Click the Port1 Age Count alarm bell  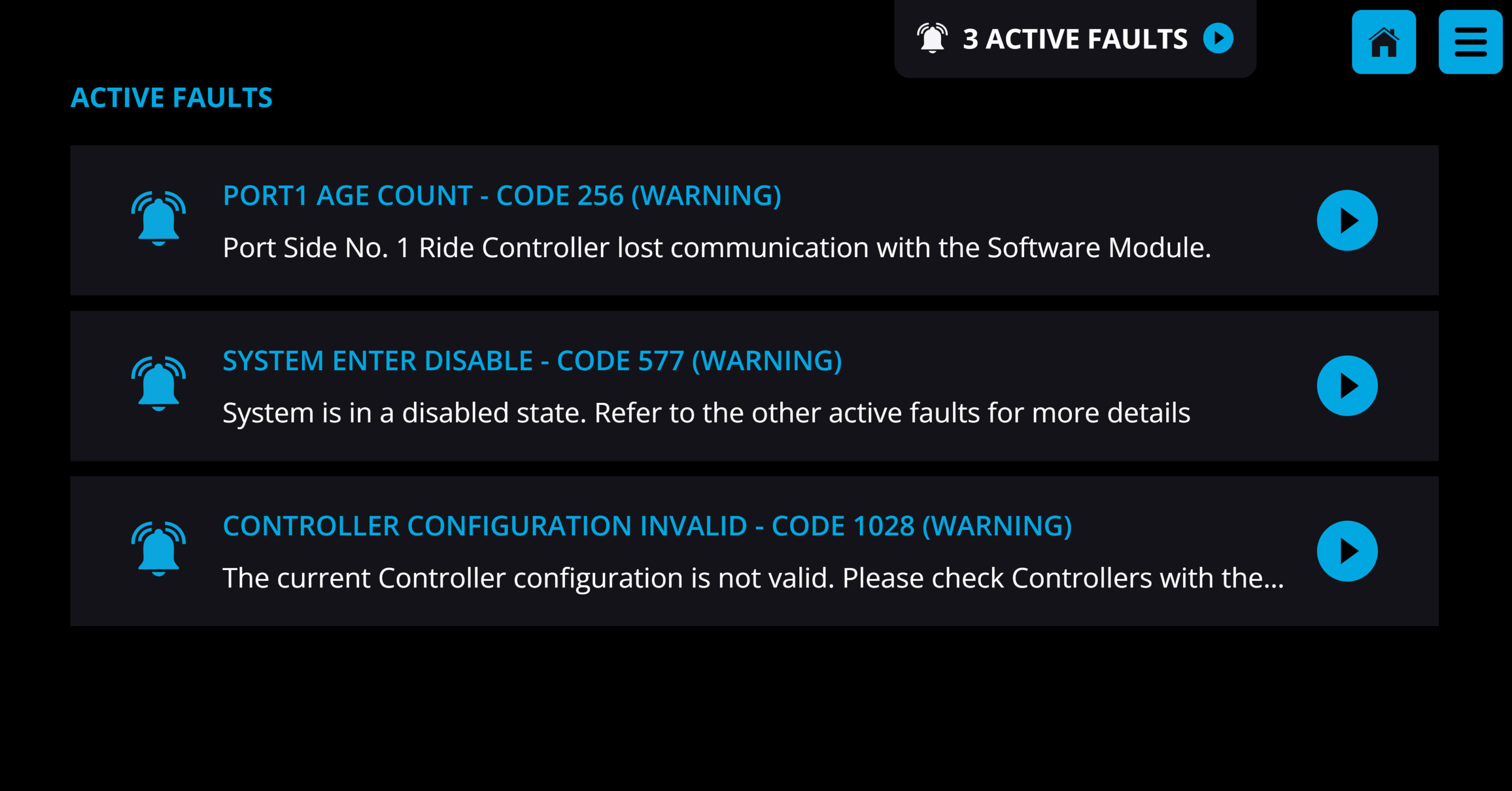click(x=158, y=218)
